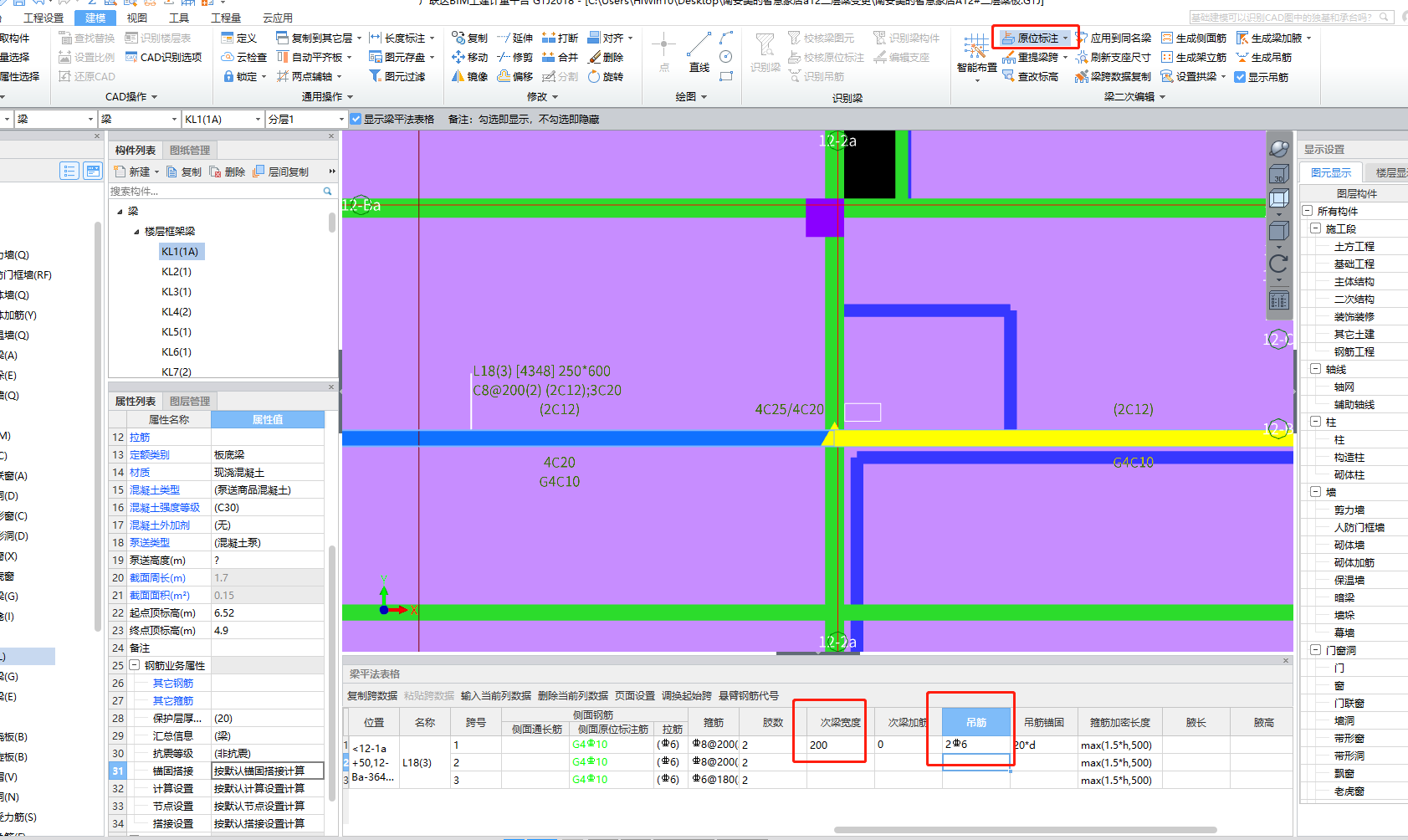Click 页面设置 in beam table toolbar
1408x840 pixels.
pos(635,695)
